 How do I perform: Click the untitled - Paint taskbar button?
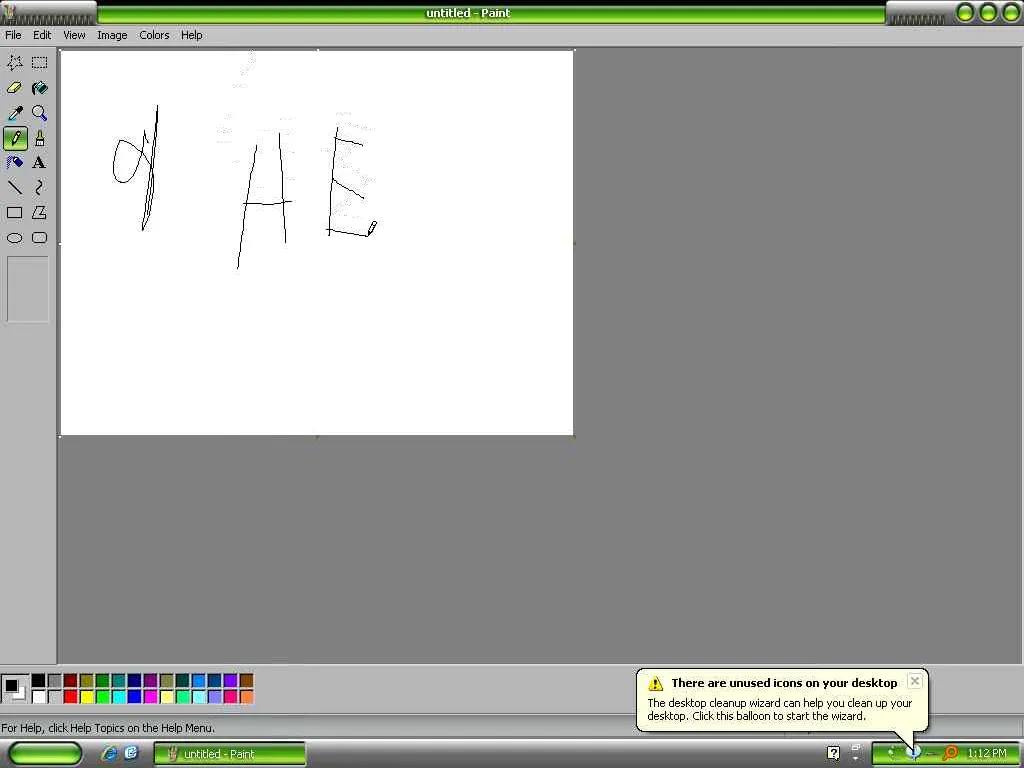click(x=229, y=754)
